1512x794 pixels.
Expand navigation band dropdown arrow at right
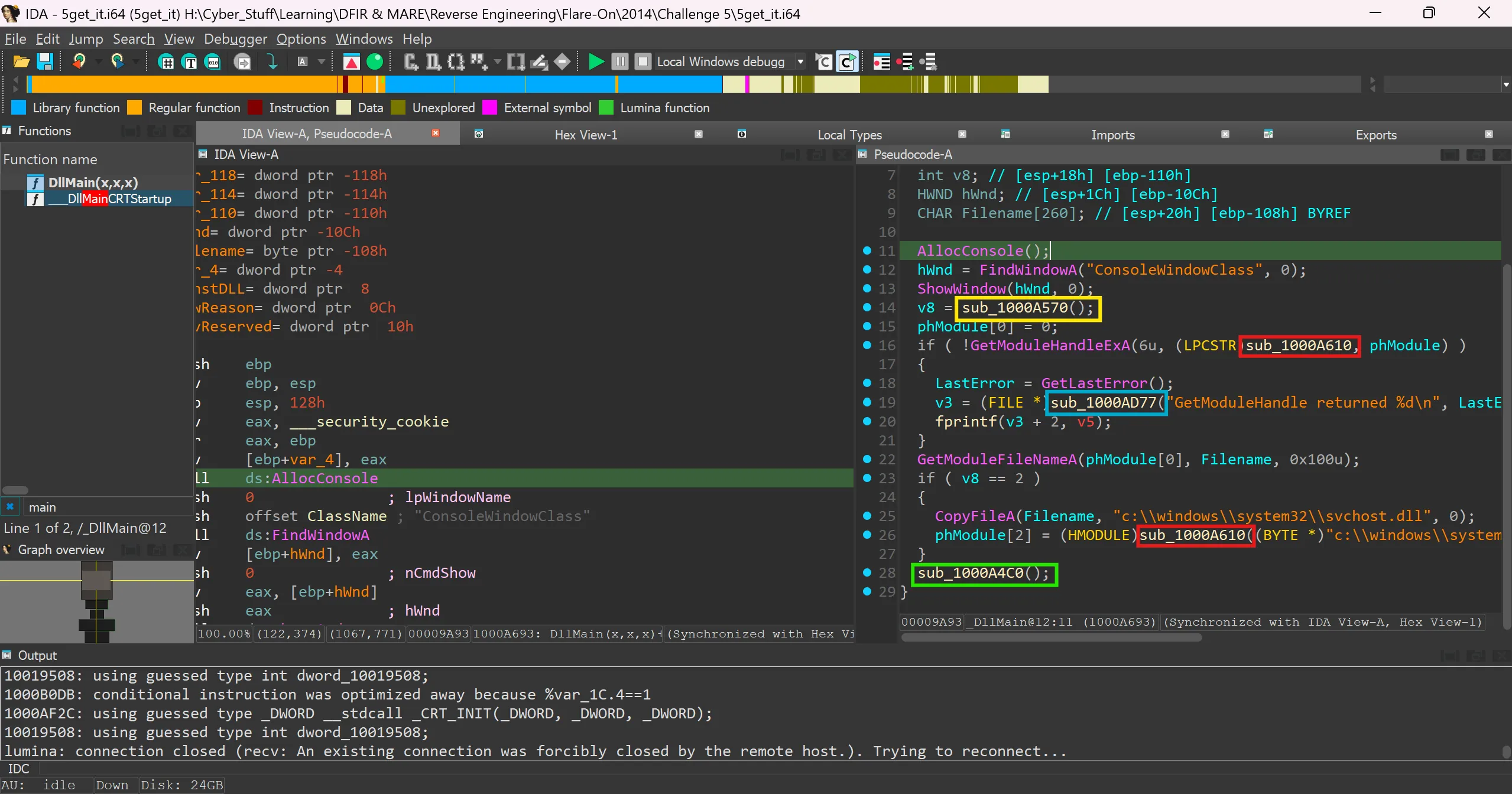tap(1505, 84)
